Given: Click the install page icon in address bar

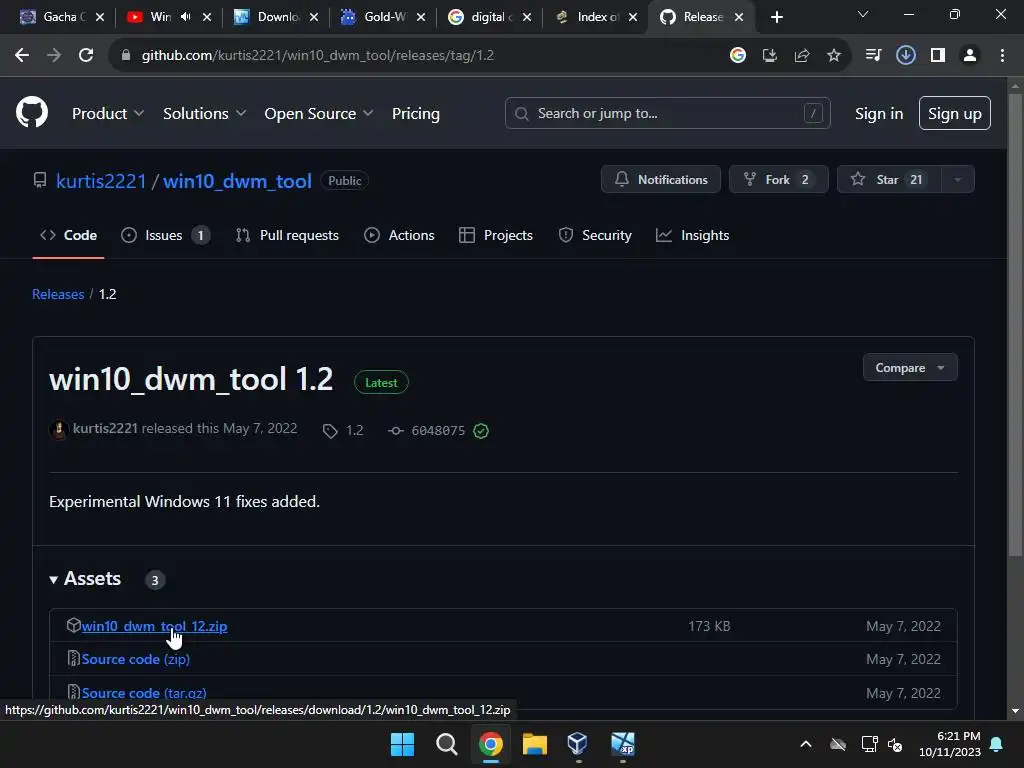Looking at the screenshot, I should [770, 56].
